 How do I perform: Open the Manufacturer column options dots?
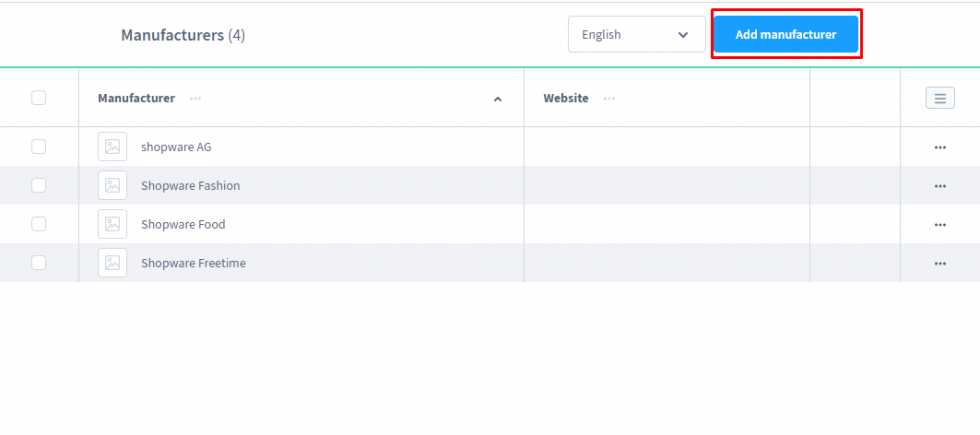tap(195, 98)
